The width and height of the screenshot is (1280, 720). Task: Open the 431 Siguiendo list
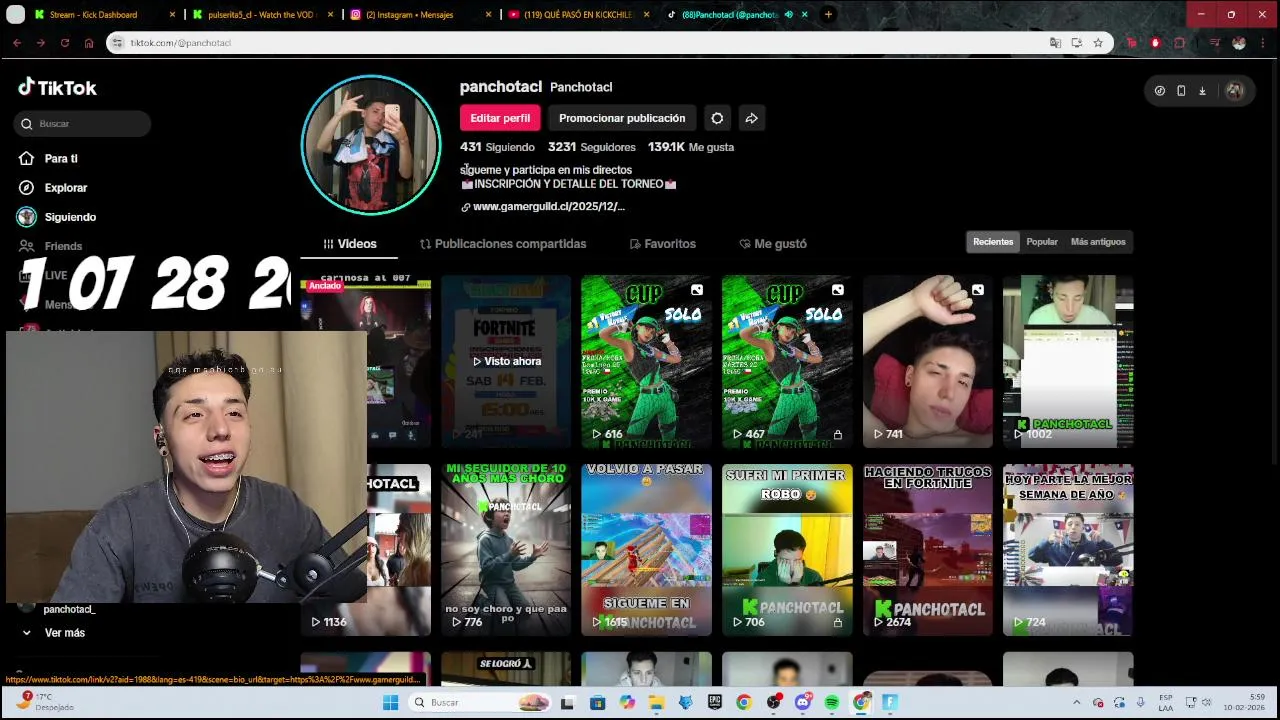[497, 147]
